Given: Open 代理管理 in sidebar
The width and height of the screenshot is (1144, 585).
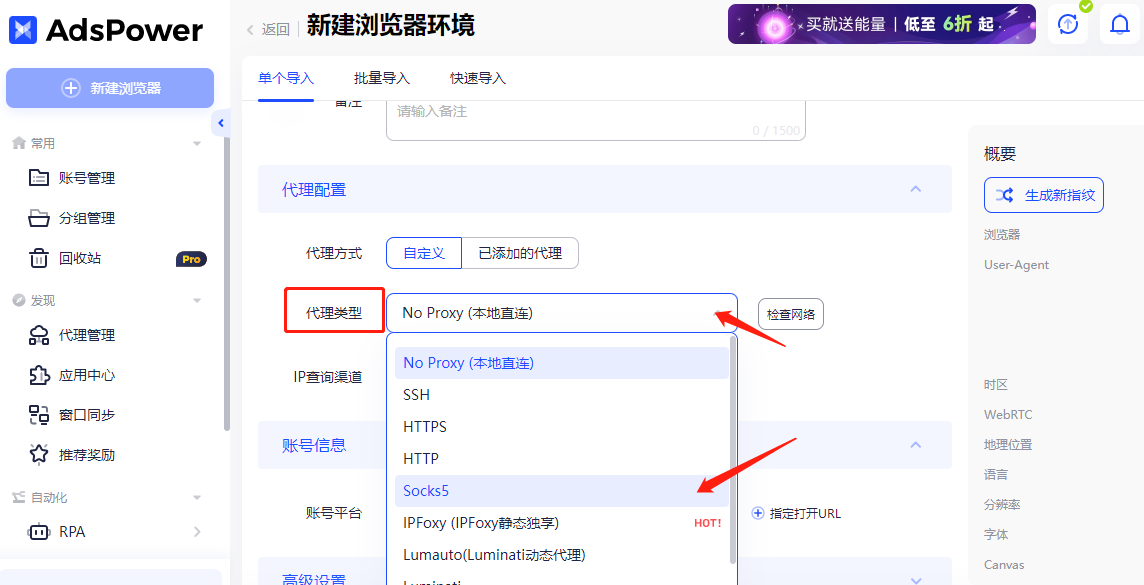Looking at the screenshot, I should coord(87,336).
